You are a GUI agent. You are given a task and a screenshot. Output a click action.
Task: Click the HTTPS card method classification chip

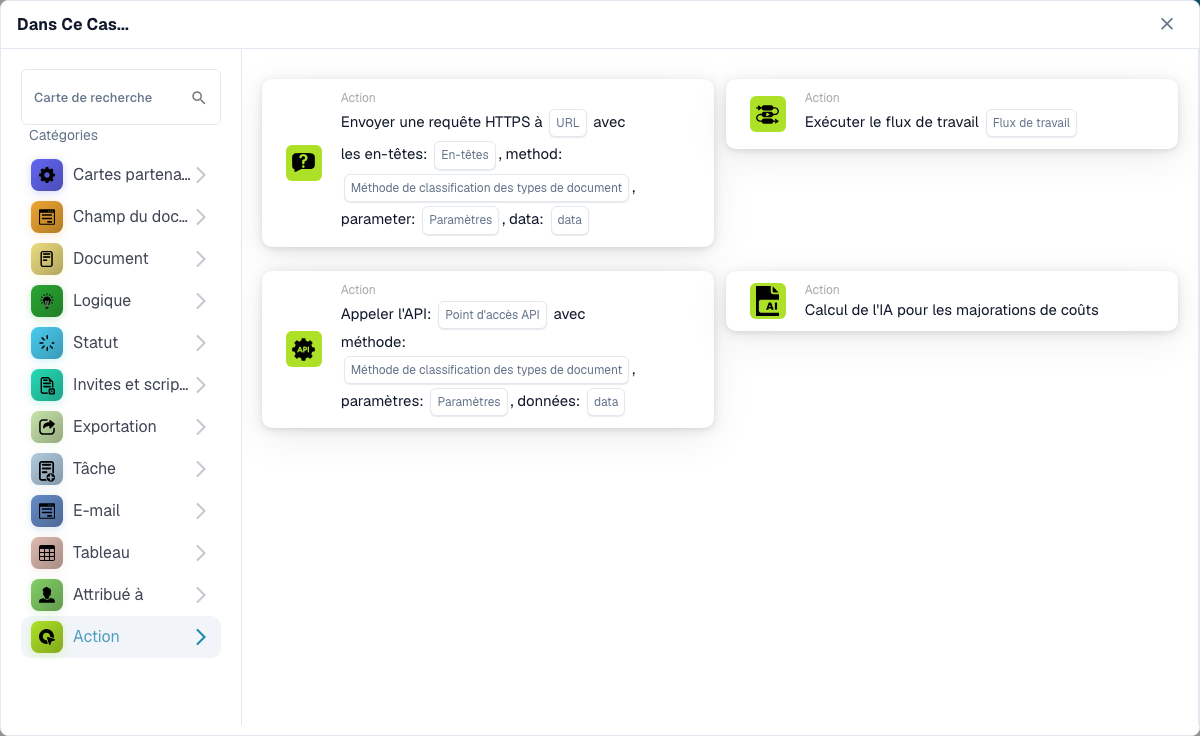pos(486,188)
